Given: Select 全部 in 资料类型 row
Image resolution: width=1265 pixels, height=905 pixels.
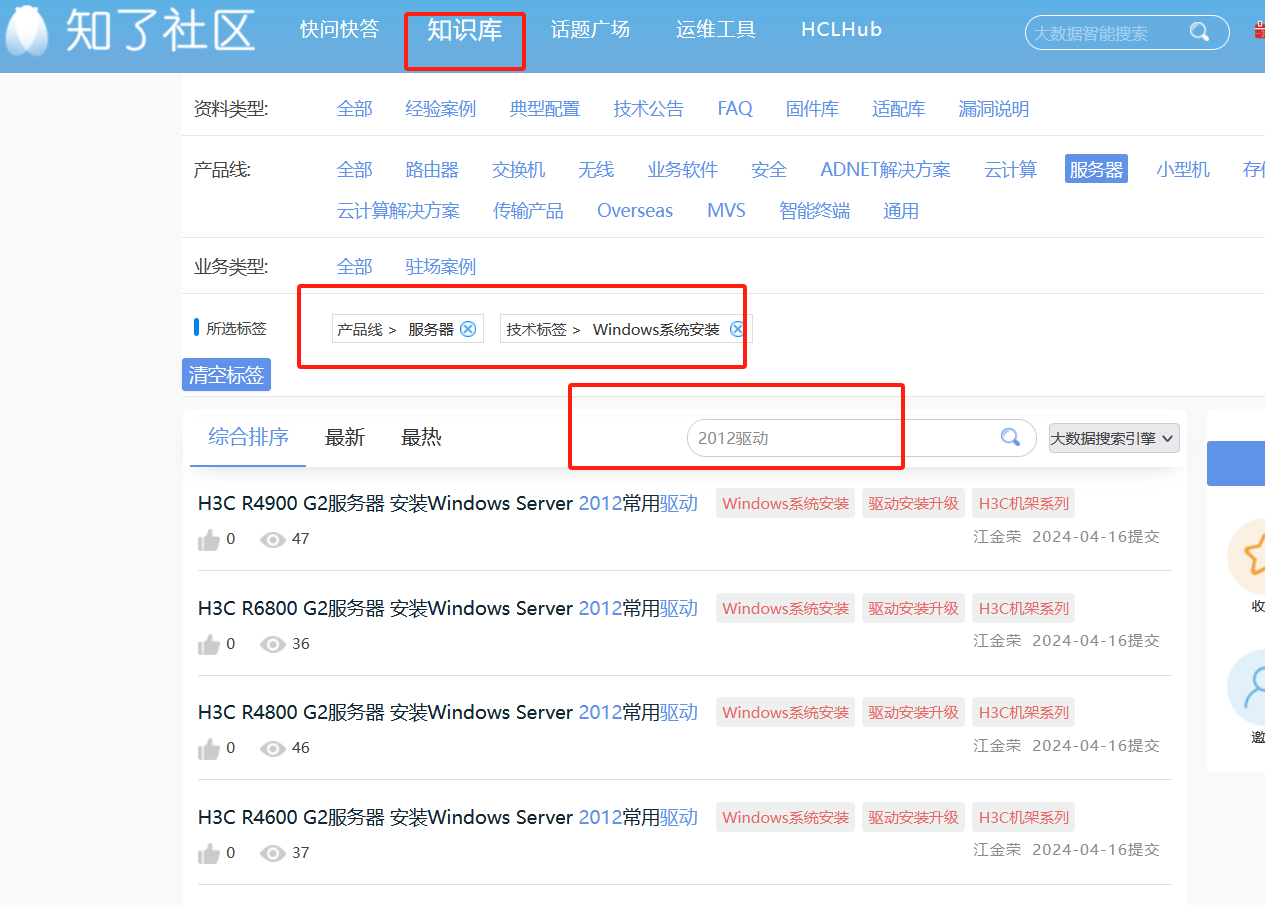Looking at the screenshot, I should coord(355,109).
